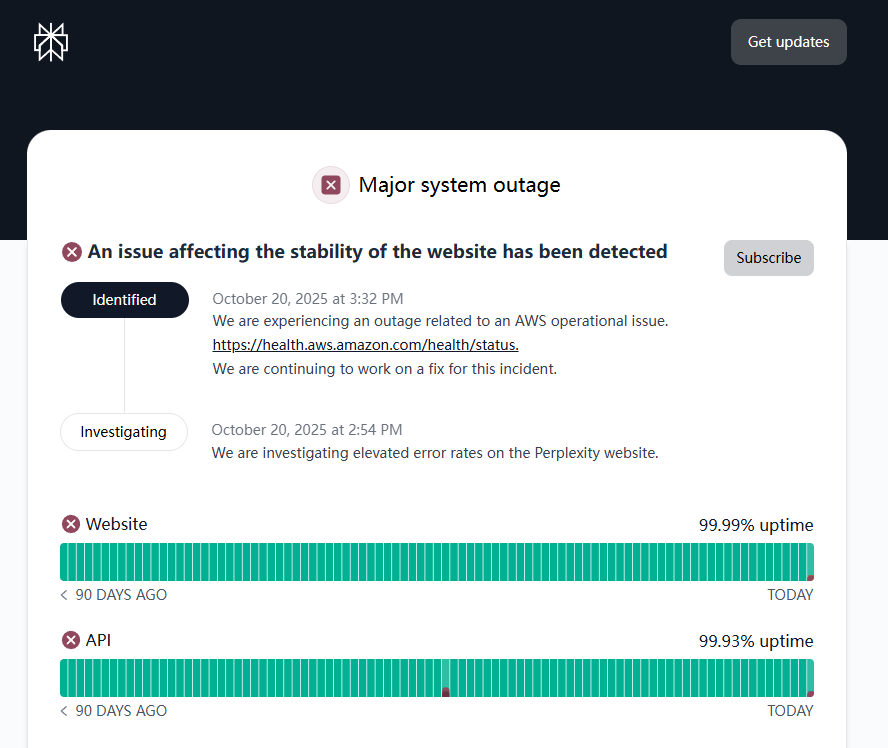Click 'TODAY' label under API chart
888x748 pixels.
[790, 711]
